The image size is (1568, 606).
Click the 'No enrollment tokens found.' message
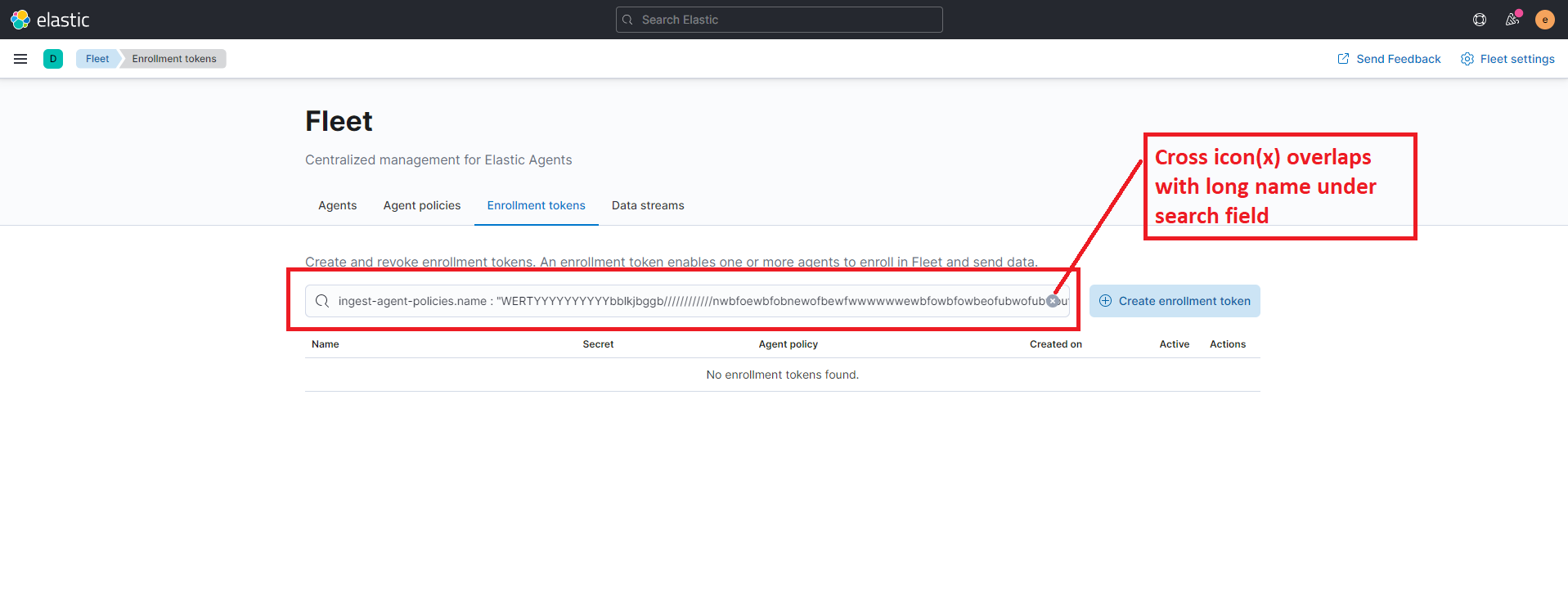pos(783,375)
